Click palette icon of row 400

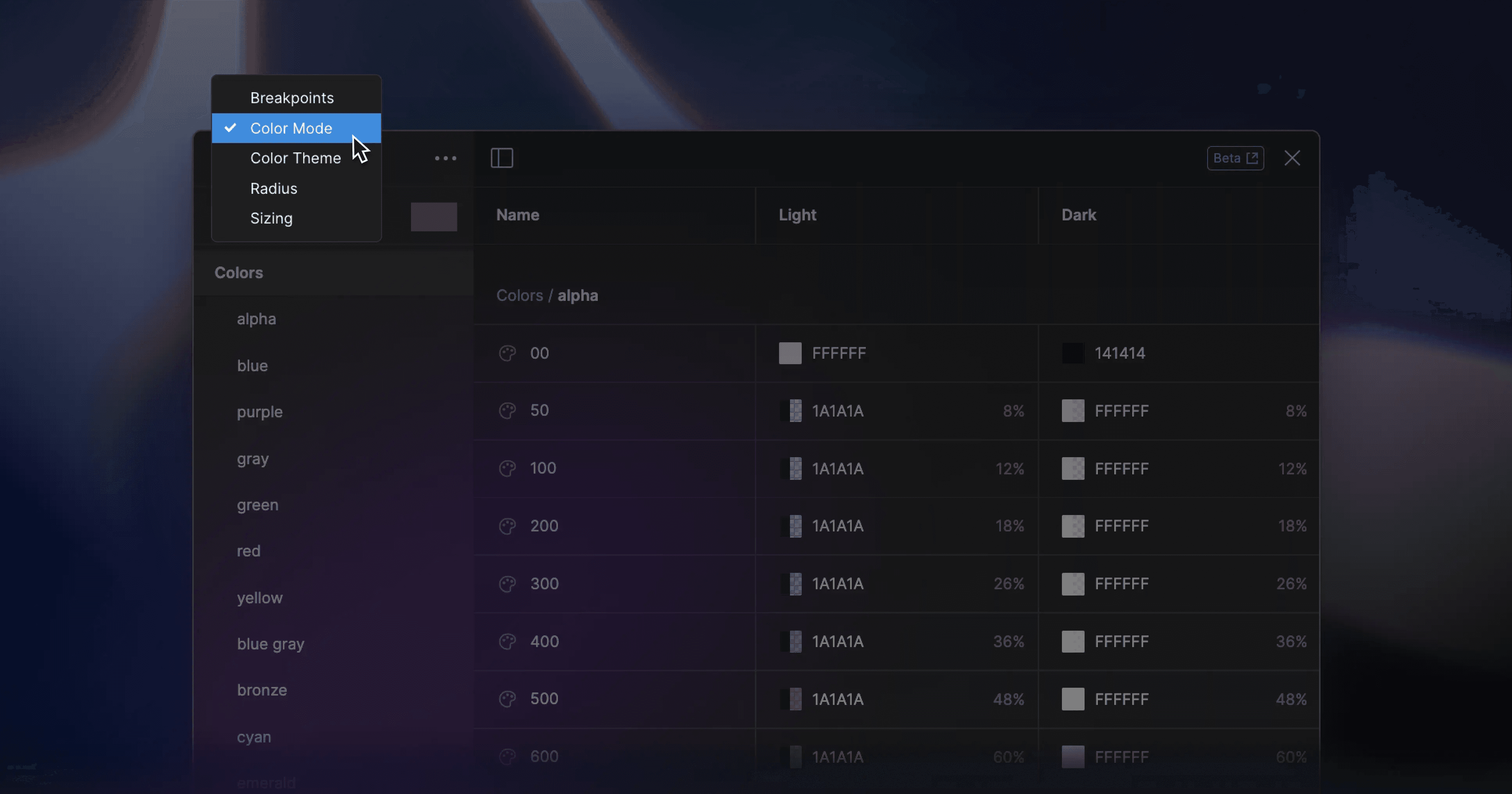[507, 642]
